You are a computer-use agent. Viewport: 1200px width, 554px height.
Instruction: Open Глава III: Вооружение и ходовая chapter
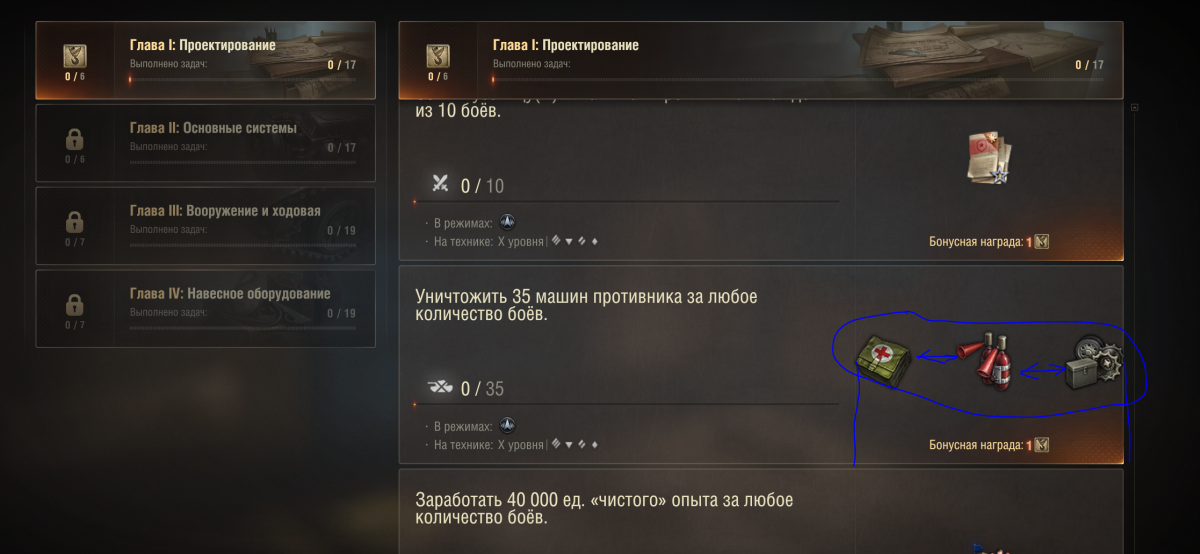[205, 226]
